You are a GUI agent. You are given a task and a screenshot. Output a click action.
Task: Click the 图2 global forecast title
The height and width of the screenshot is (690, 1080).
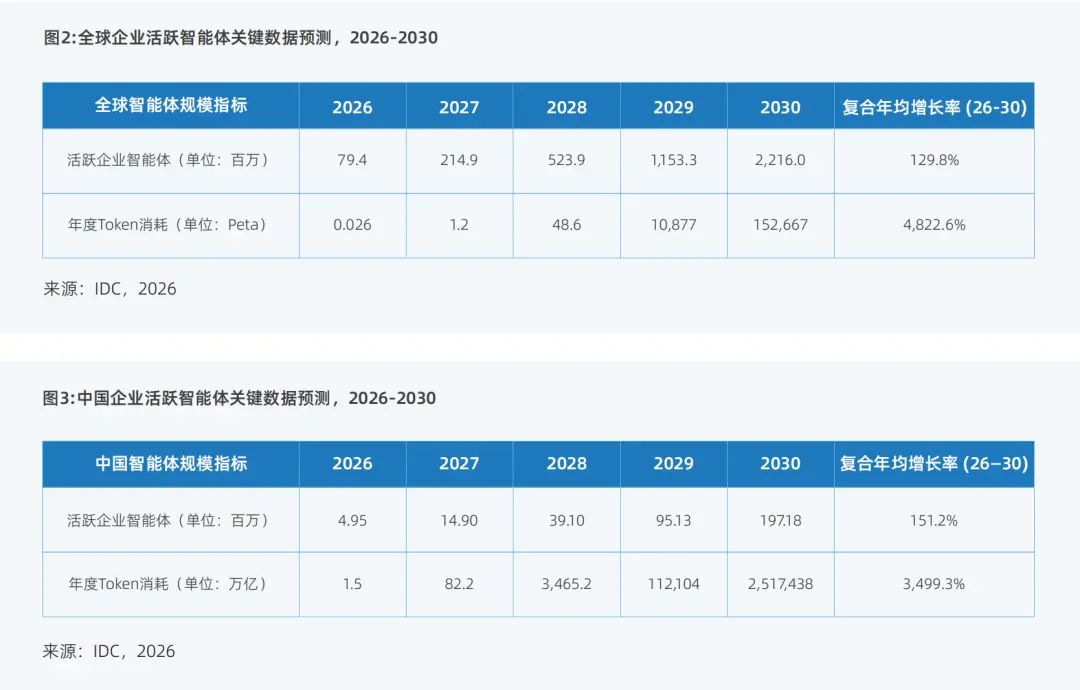(x=240, y=37)
